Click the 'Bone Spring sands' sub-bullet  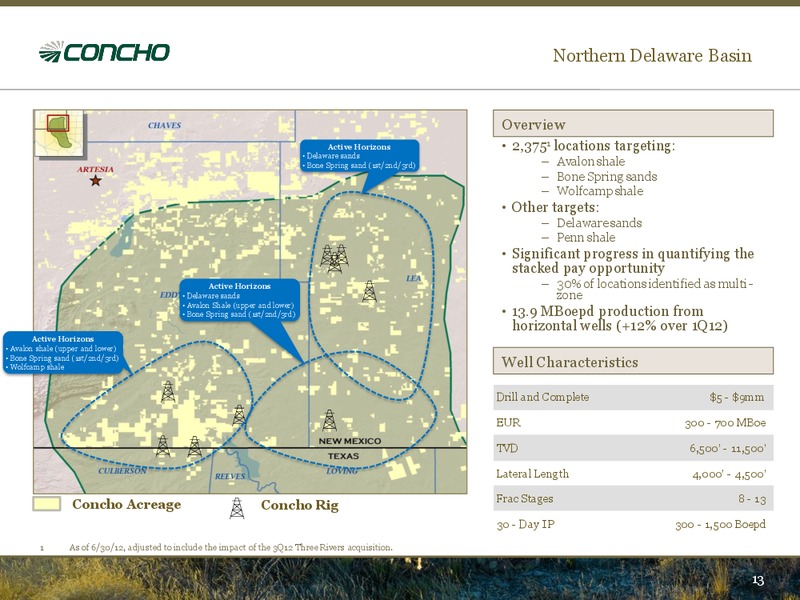607,177
